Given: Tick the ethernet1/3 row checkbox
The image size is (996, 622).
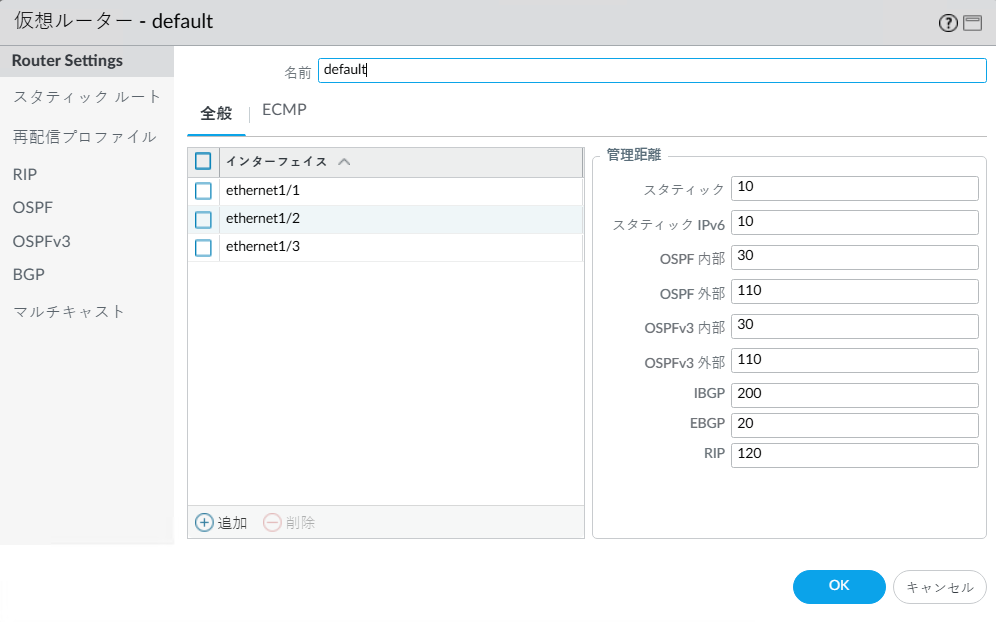Looking at the screenshot, I should point(203,247).
